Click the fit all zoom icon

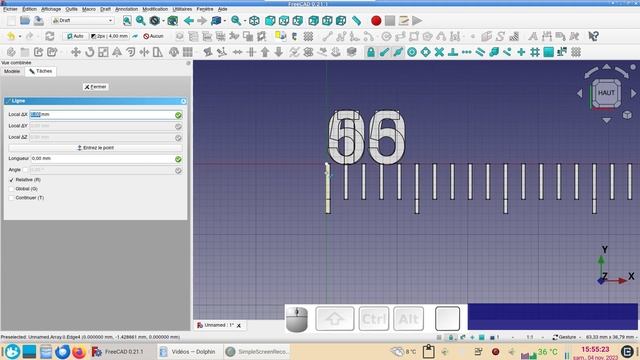(x=127, y=20)
